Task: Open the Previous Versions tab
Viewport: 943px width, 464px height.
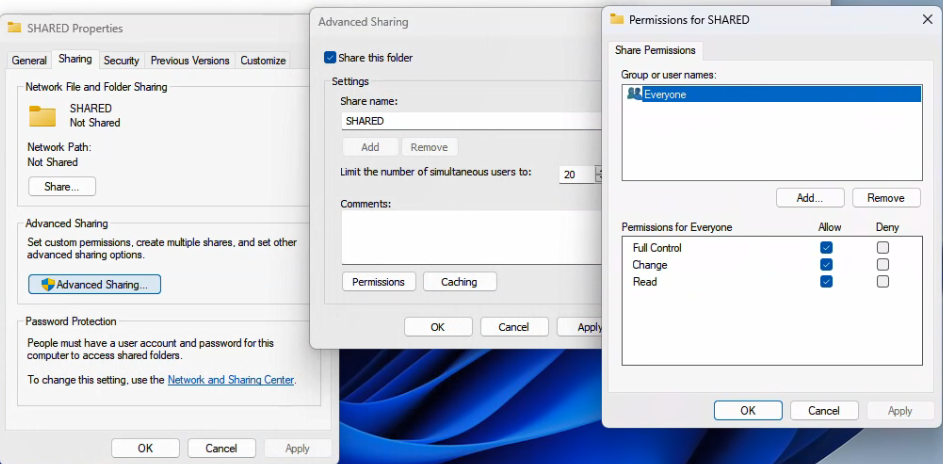Action: click(x=189, y=60)
